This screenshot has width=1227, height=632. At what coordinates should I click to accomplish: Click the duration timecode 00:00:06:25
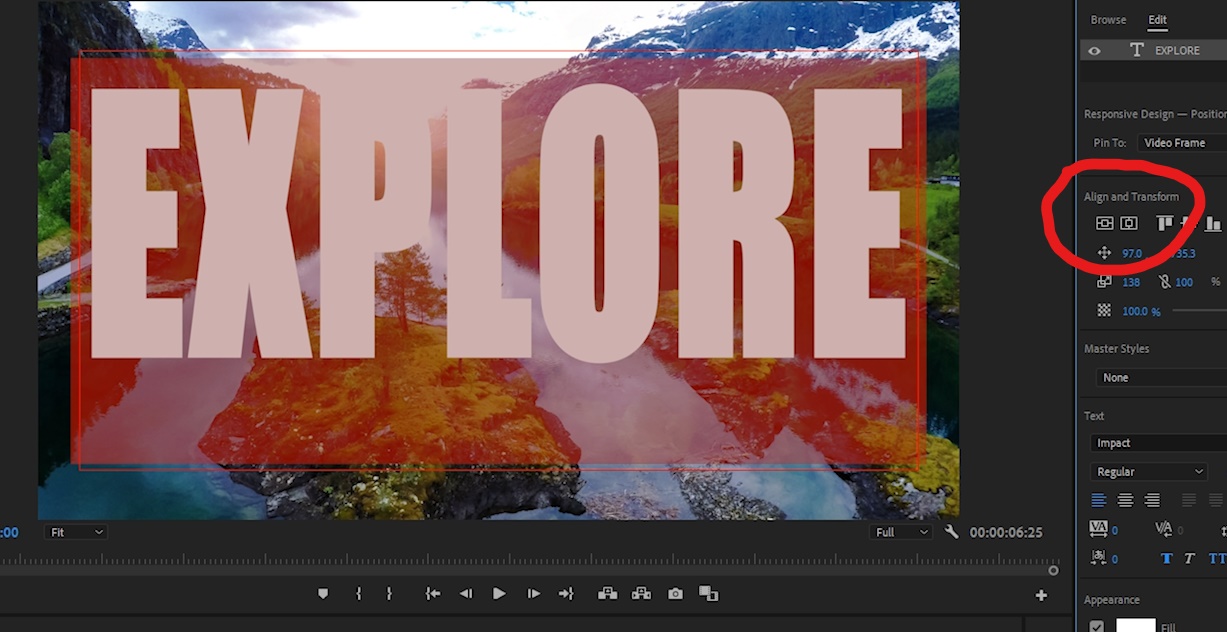(x=1006, y=532)
